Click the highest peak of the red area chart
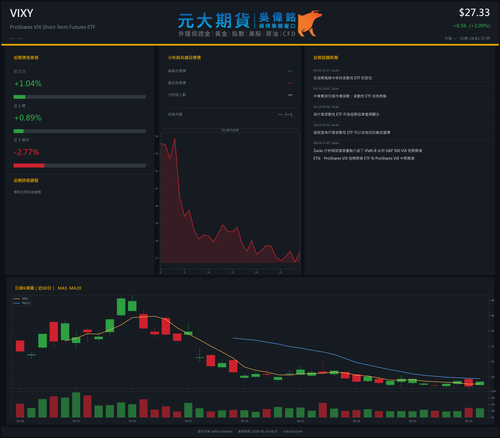This screenshot has height=438, width=500. (175, 139)
